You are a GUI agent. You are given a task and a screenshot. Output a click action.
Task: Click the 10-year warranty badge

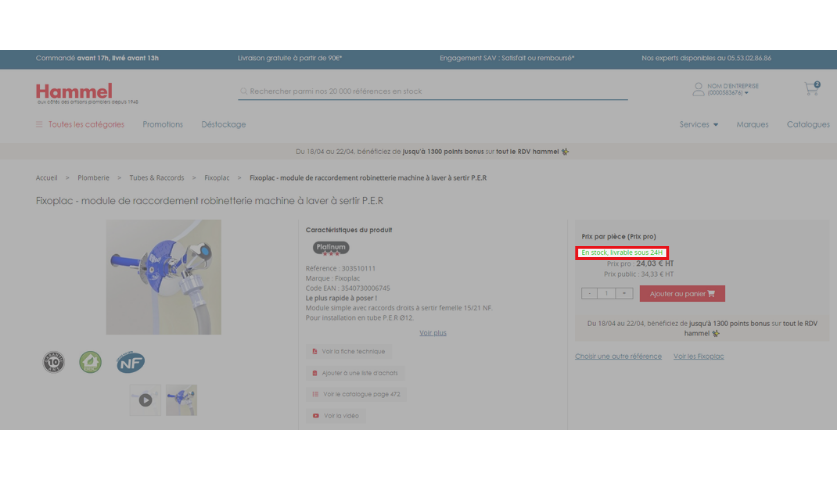[53, 362]
